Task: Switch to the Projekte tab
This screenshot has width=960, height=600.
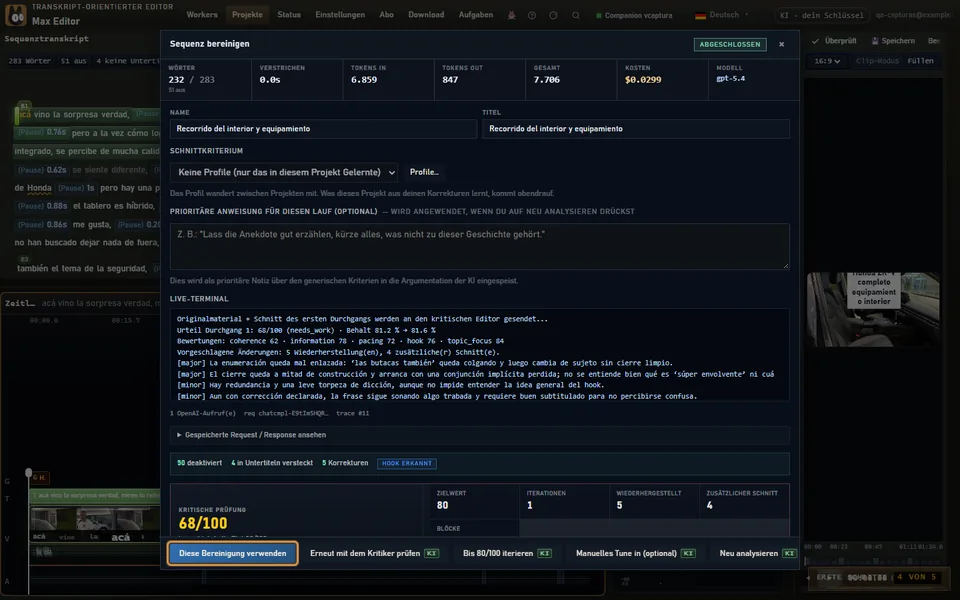Action: coord(247,15)
